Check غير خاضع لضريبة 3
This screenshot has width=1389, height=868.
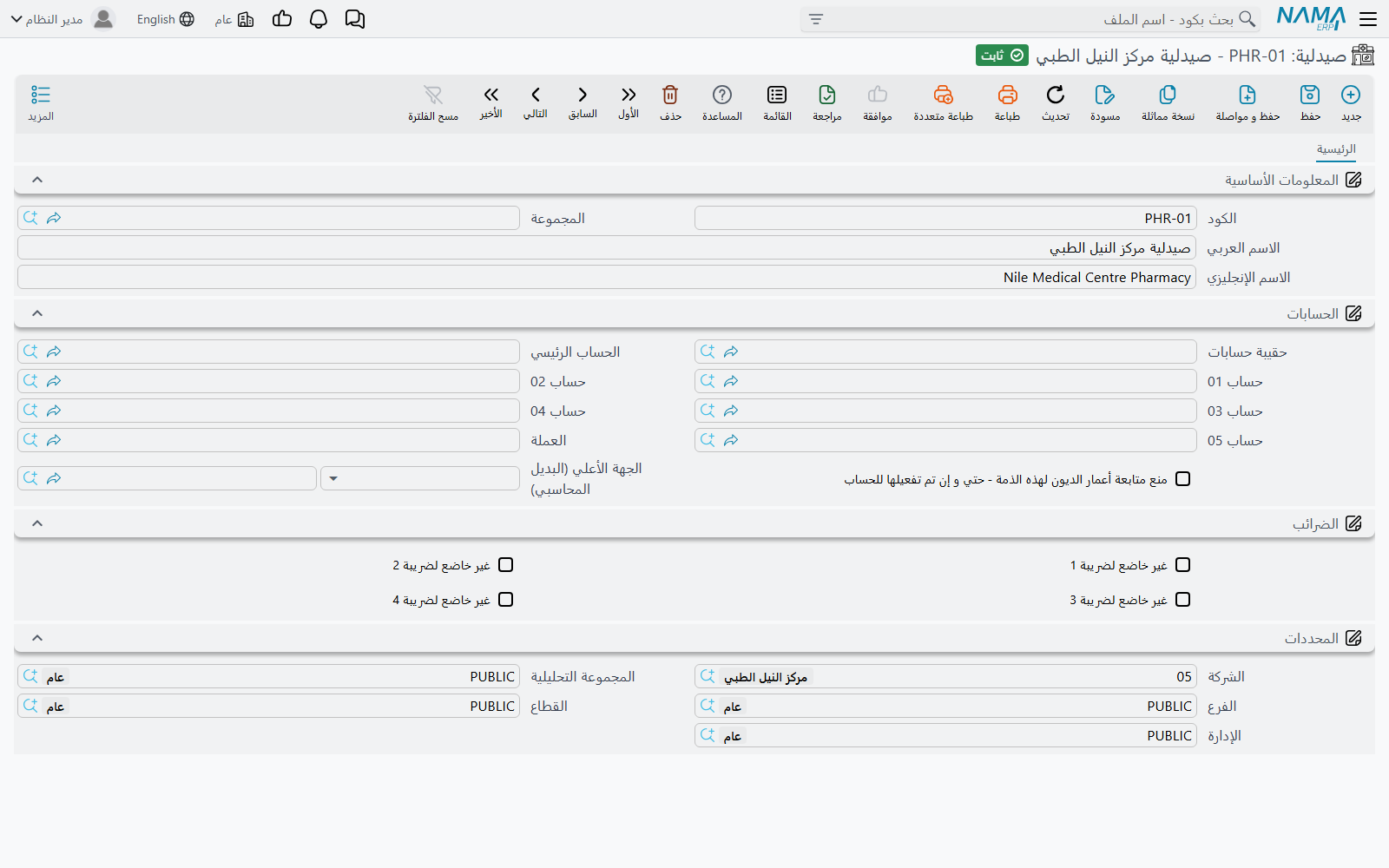tap(1182, 600)
